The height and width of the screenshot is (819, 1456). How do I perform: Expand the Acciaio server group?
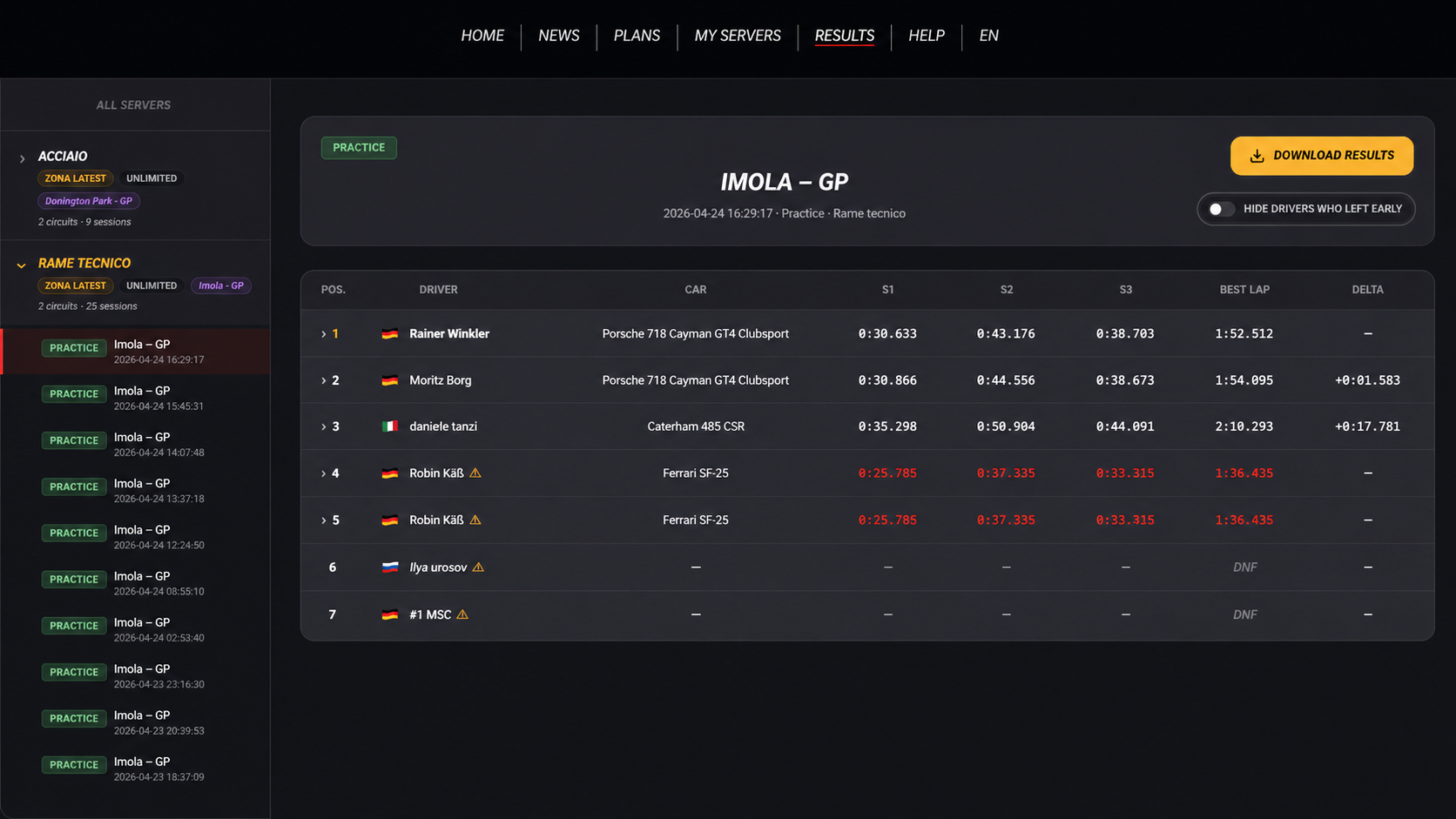[22, 158]
